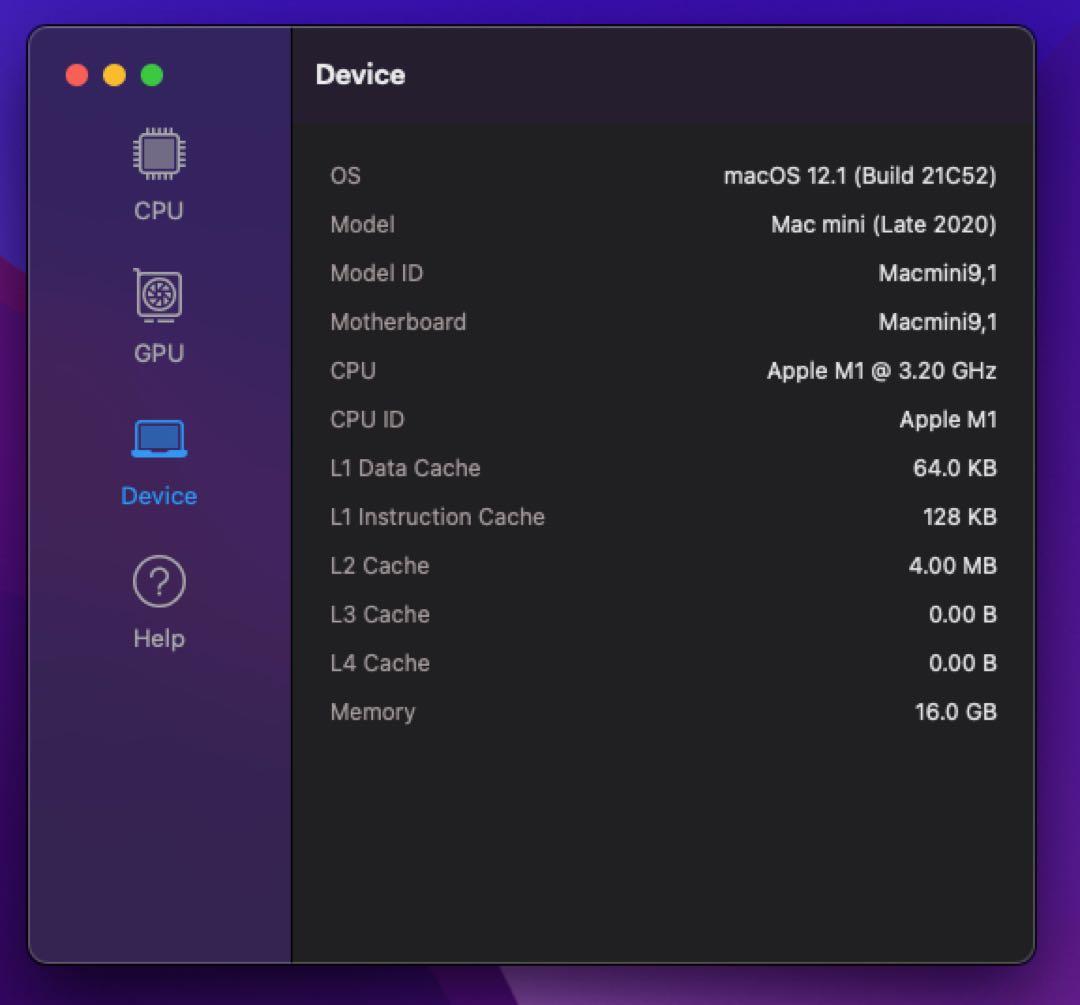Click the Macmini9,1 Model ID value
This screenshot has height=1005, width=1080.
[937, 272]
